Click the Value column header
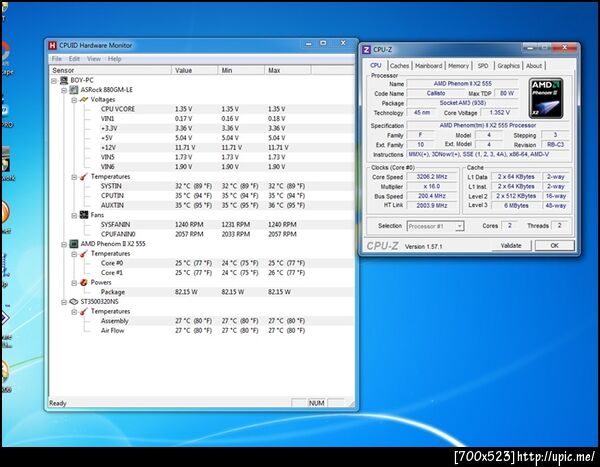 (x=194, y=70)
